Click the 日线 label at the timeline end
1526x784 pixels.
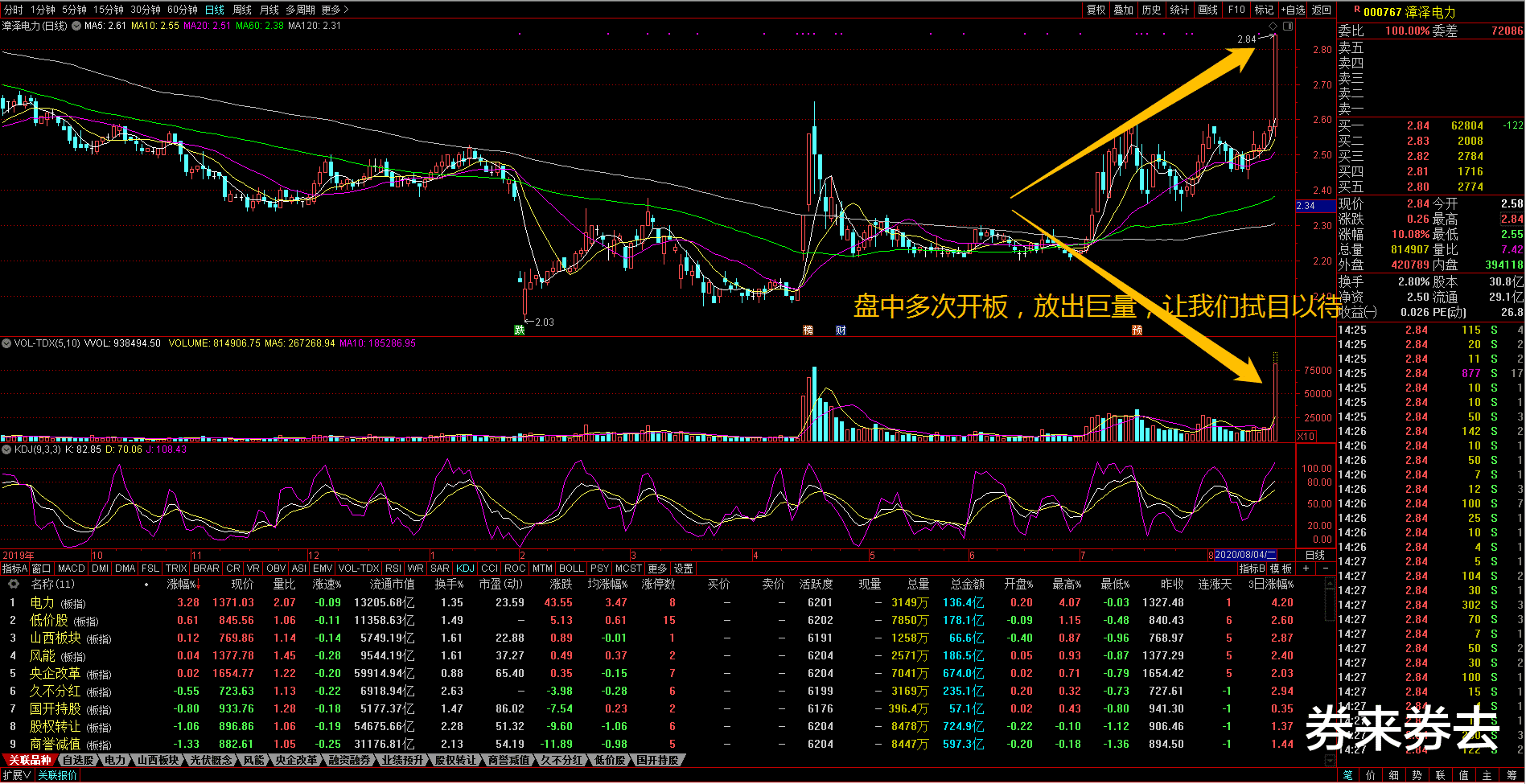[x=1315, y=555]
